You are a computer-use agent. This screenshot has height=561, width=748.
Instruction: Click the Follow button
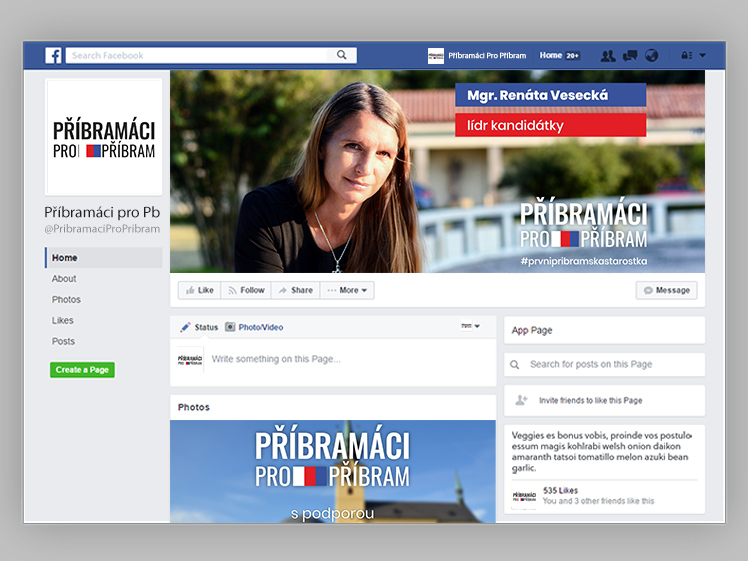[x=246, y=290]
